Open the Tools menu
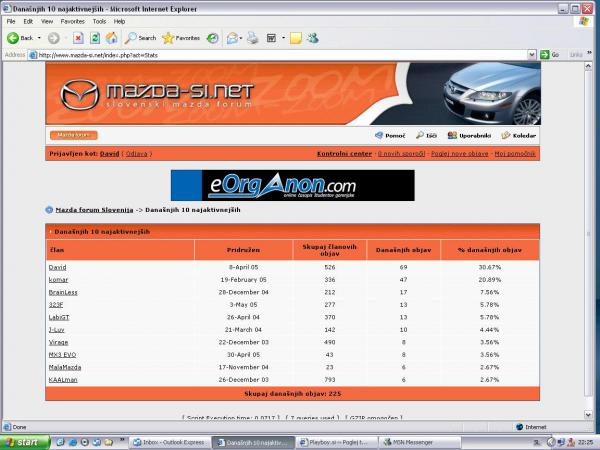The width and height of the screenshot is (600, 450). coord(99,20)
